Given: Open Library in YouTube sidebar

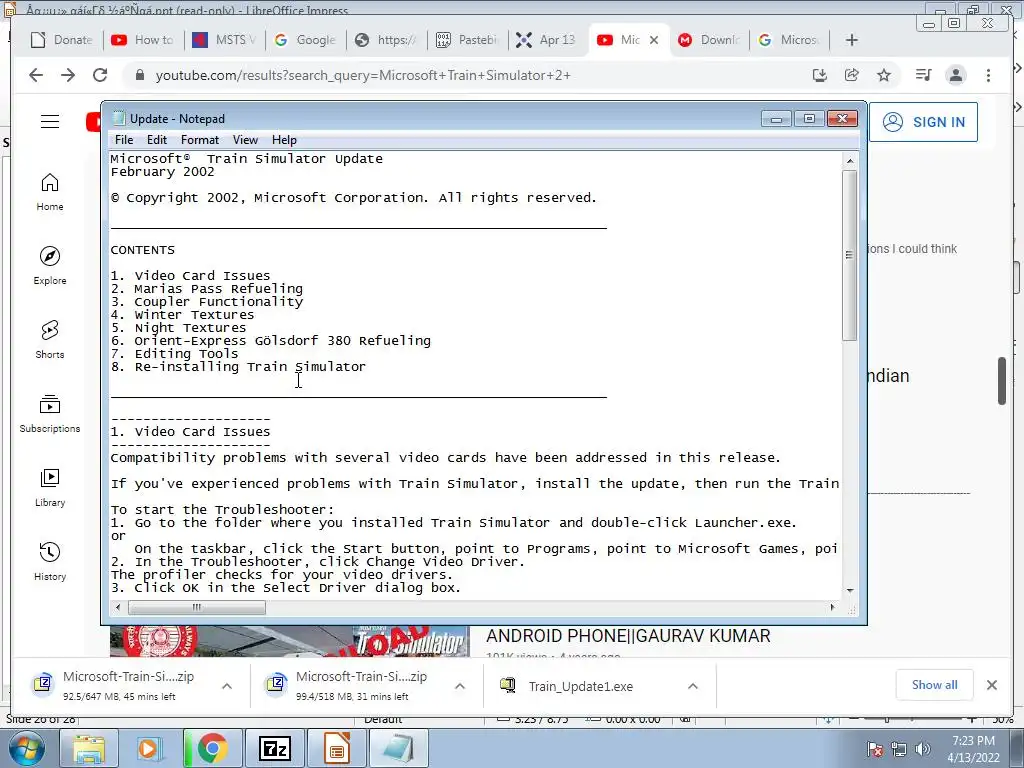Looking at the screenshot, I should (50, 488).
